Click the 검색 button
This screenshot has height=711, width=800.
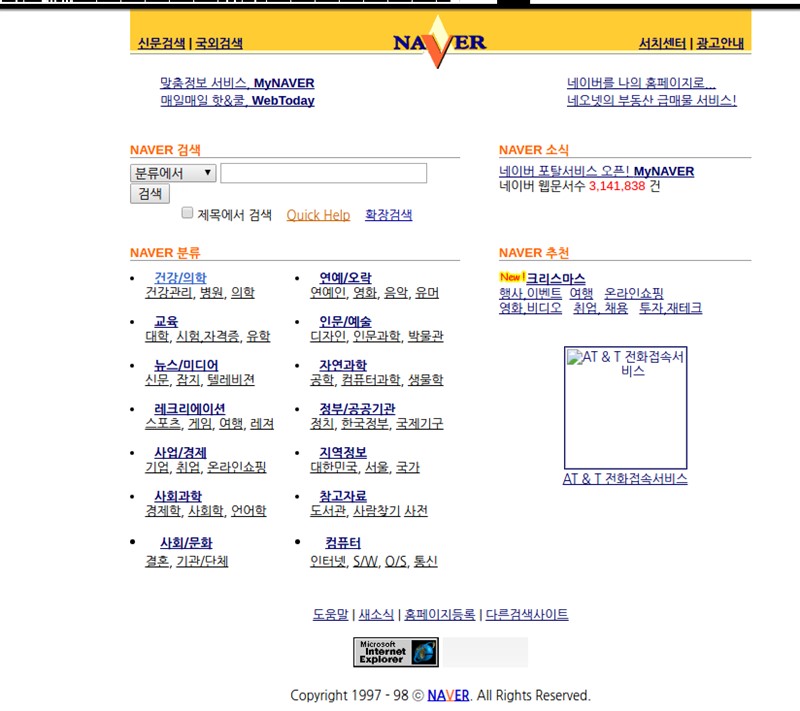(x=150, y=194)
